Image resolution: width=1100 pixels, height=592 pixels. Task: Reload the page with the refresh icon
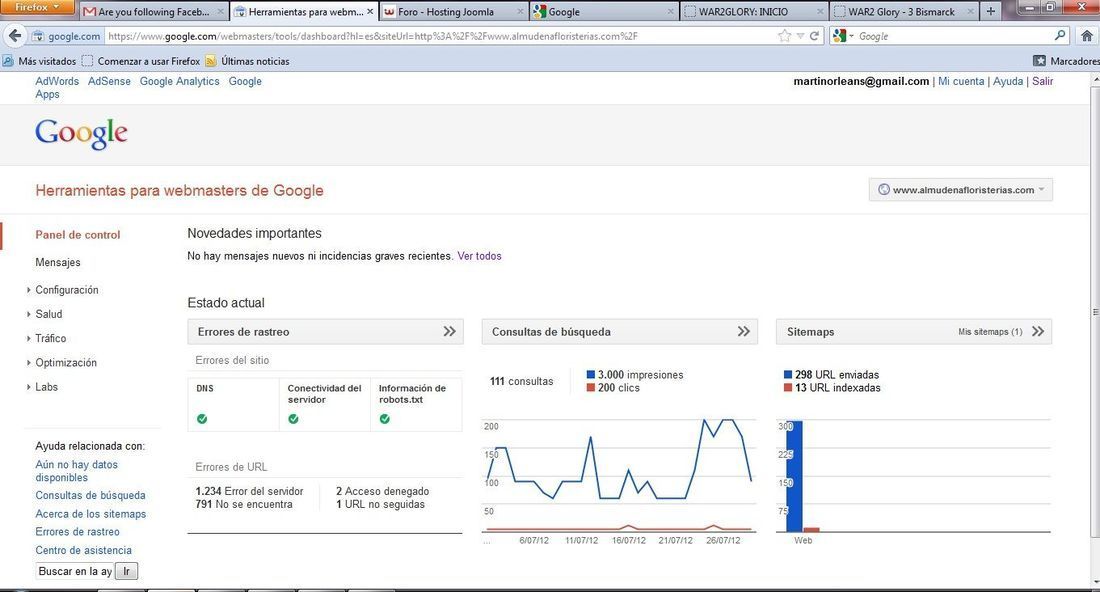coord(814,36)
